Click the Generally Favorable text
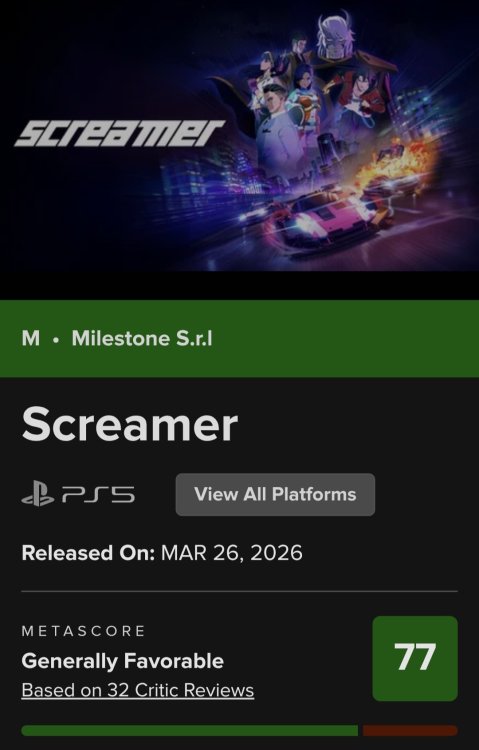 [x=123, y=661]
